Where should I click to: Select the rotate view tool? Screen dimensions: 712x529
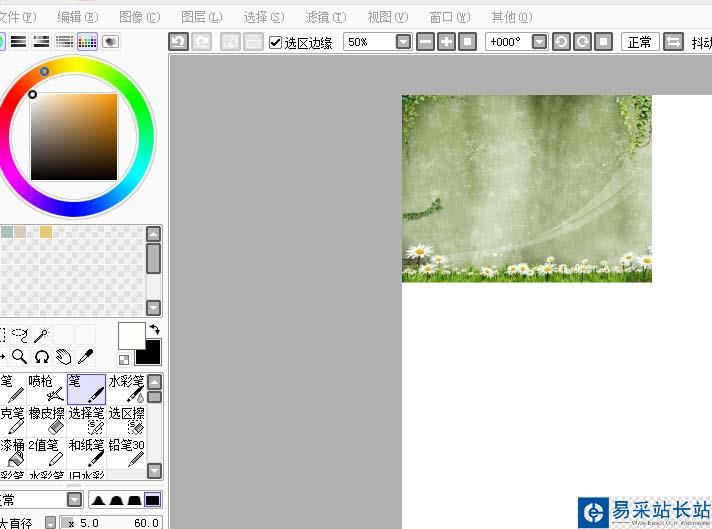pos(41,357)
